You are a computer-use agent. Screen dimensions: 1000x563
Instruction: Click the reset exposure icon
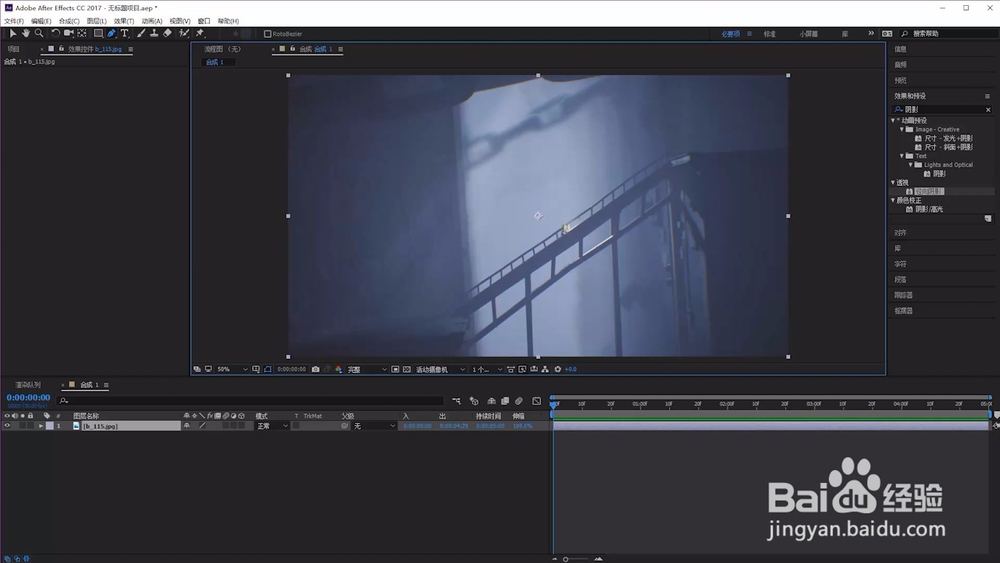pos(557,369)
